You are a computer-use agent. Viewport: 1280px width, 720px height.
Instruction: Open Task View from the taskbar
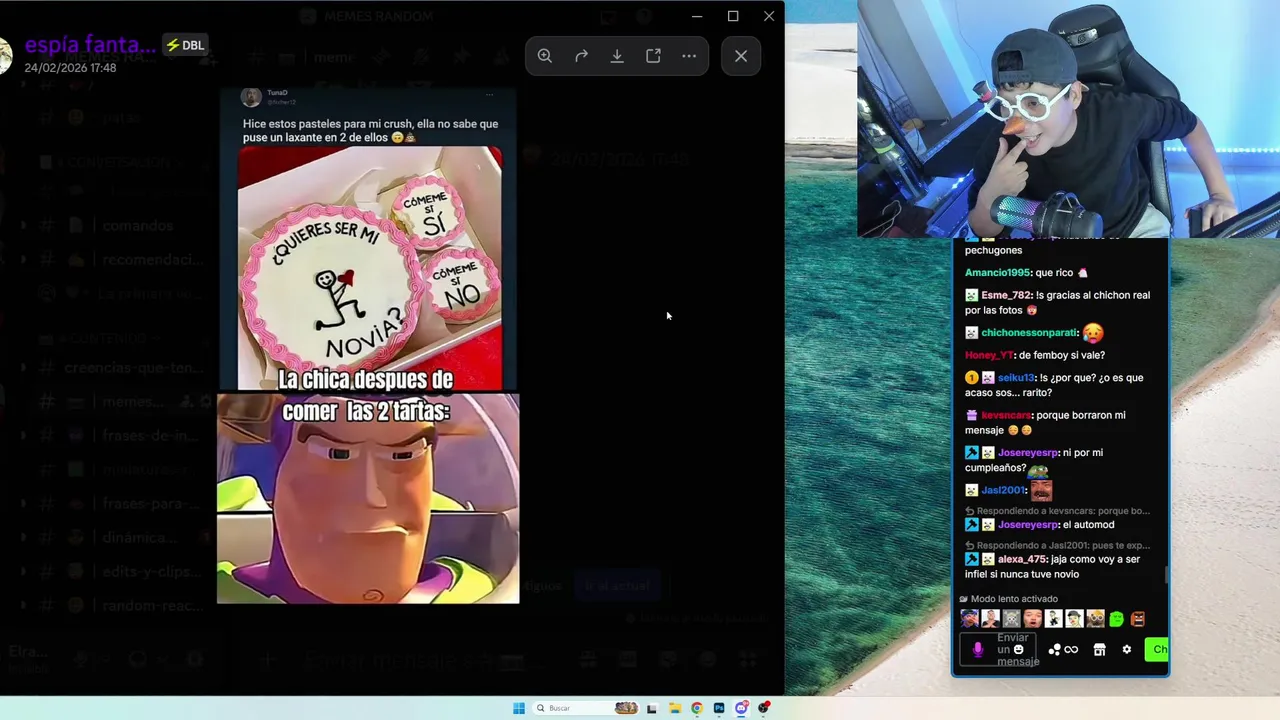pos(652,708)
